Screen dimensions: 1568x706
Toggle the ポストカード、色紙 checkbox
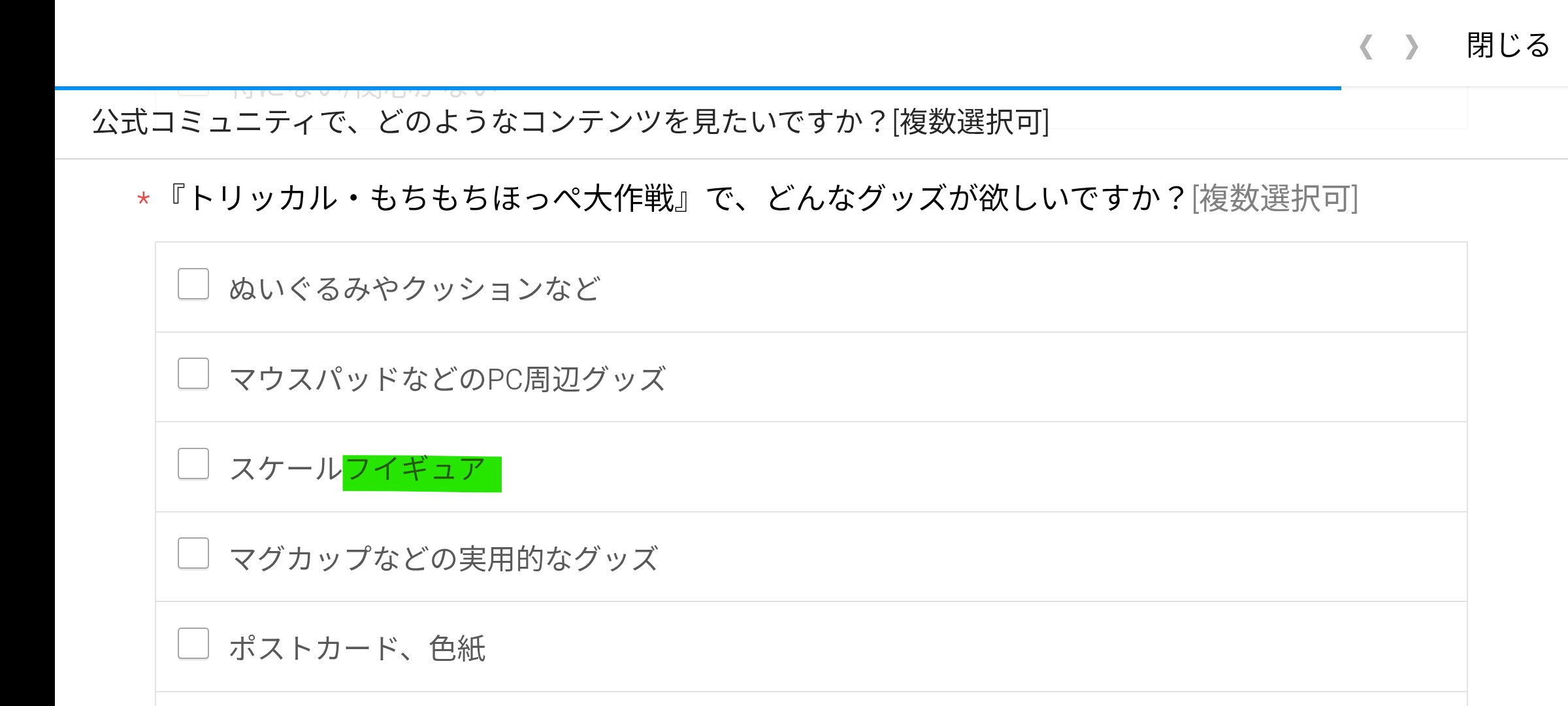click(193, 644)
